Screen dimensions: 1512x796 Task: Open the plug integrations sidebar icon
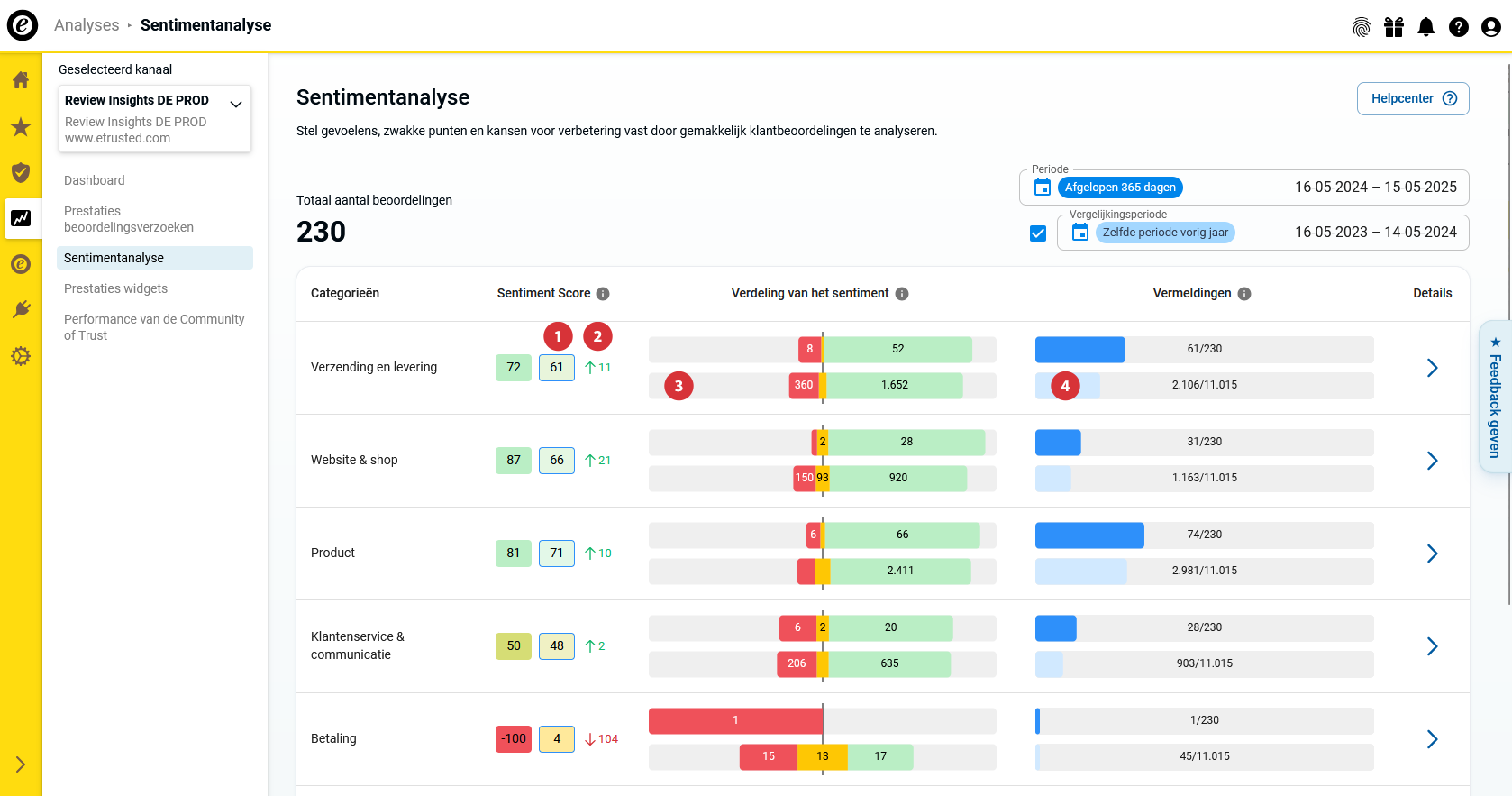[x=21, y=310]
